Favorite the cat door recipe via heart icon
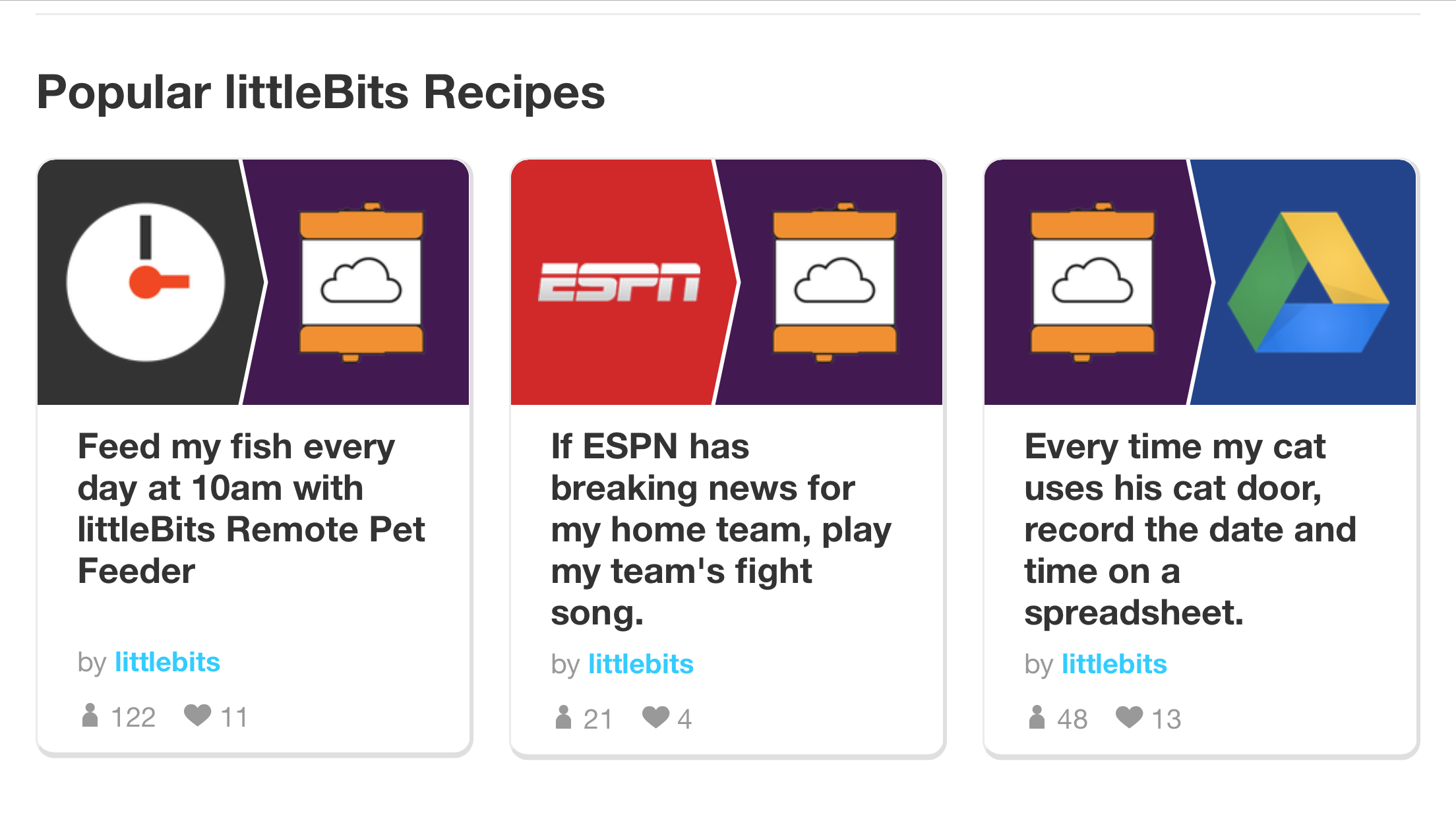The height and width of the screenshot is (819, 1456). 1129,717
